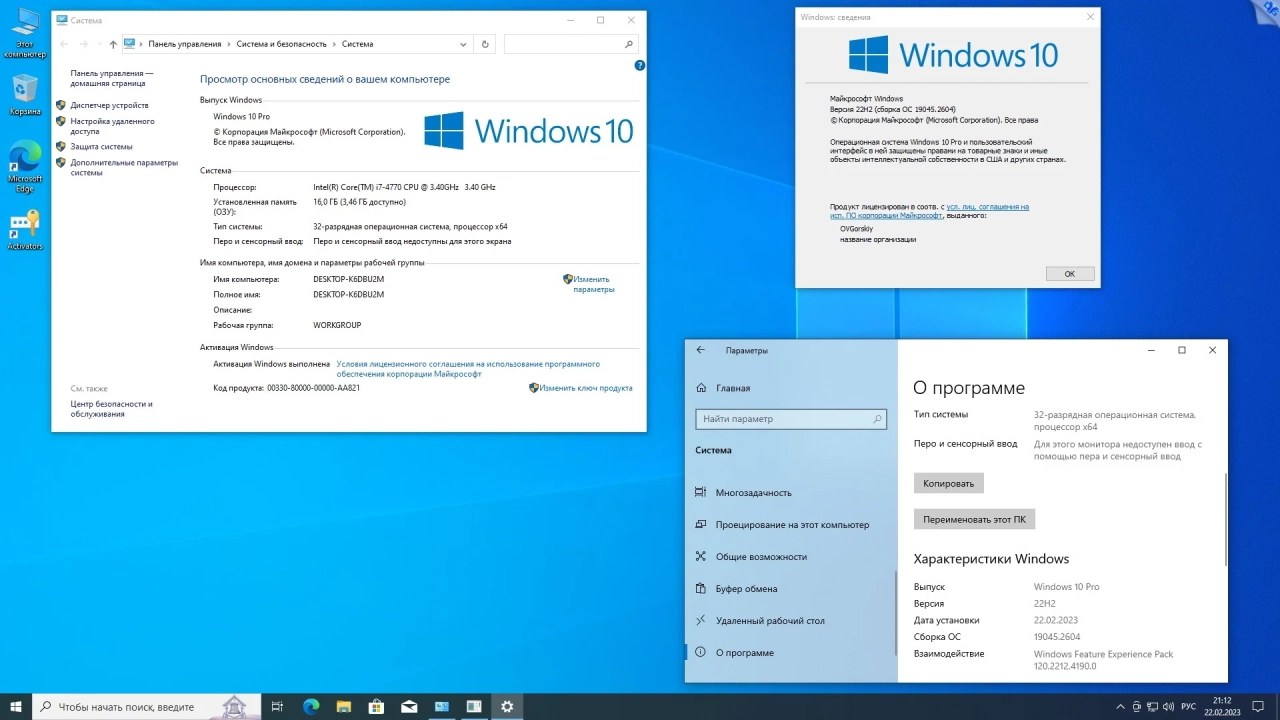Screen dimensions: 1280x720
Task: Open the Remote access settings link
Action: (x=112, y=126)
